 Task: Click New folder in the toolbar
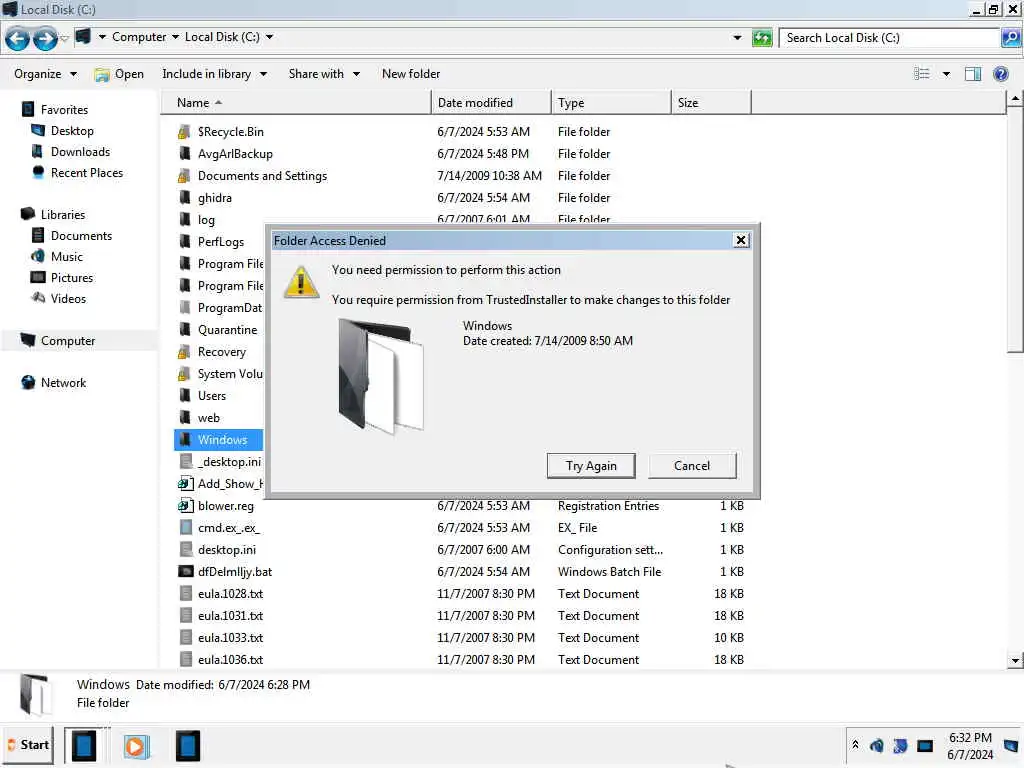[x=411, y=74]
